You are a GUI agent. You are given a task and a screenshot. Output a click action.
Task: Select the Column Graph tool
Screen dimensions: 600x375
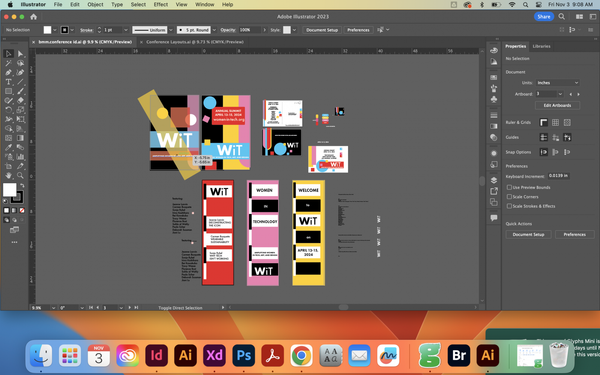tap(20, 157)
